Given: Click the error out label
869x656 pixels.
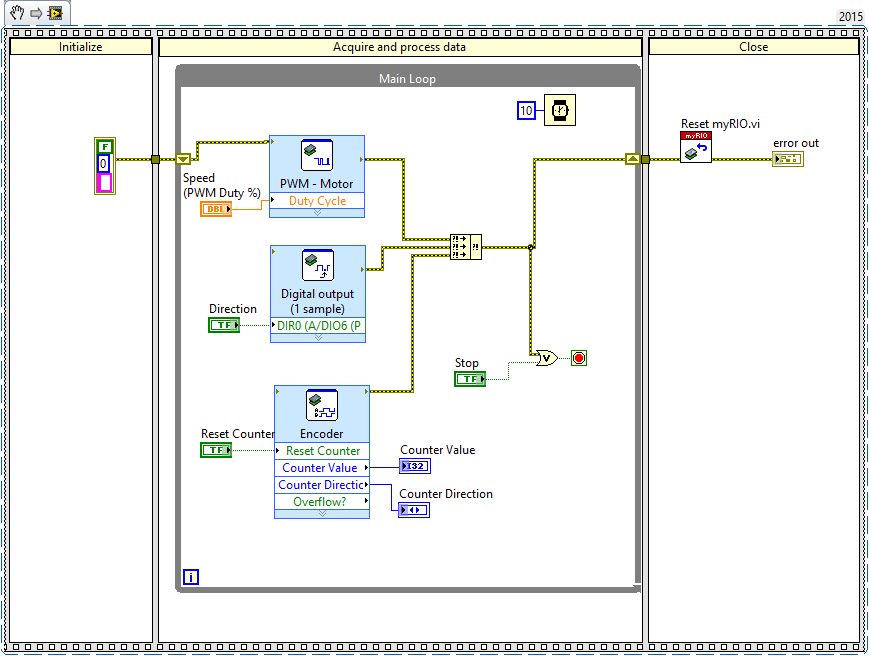Looking at the screenshot, I should pyautogui.click(x=796, y=143).
